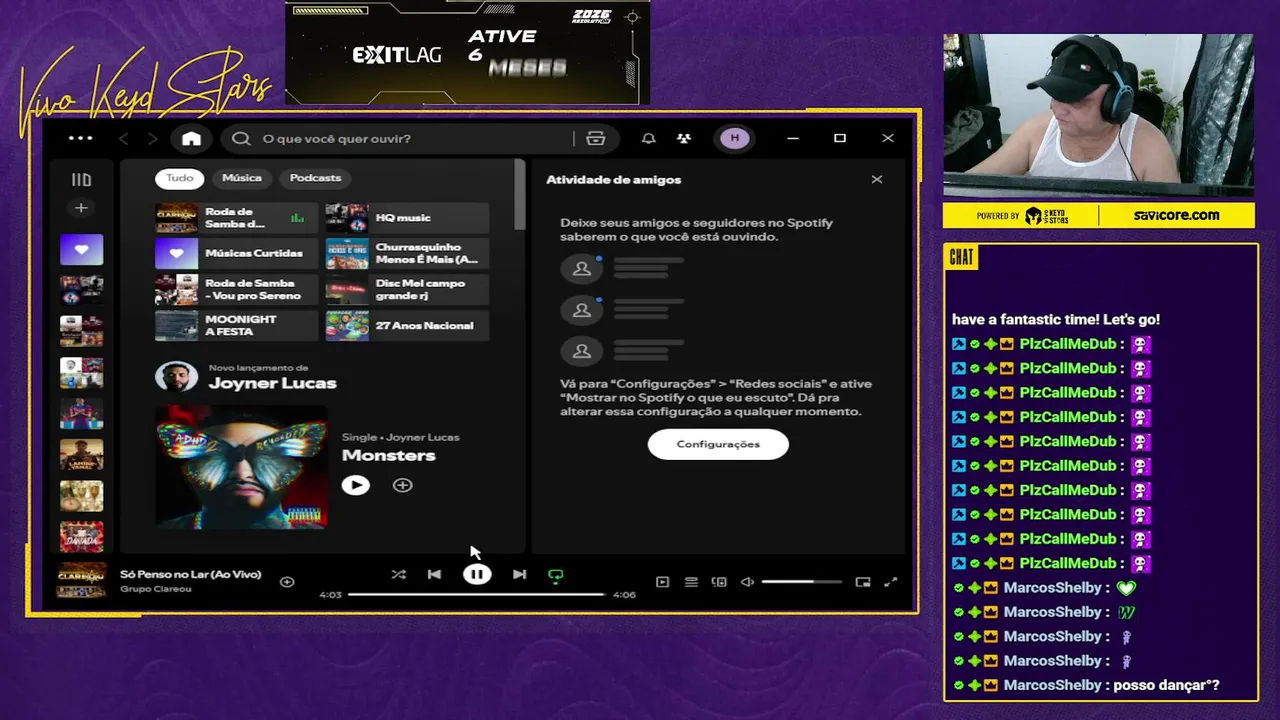Screen dimensions: 1280x720
Task: Click Só Penso no Lar song title
Action: pyautogui.click(x=190, y=574)
